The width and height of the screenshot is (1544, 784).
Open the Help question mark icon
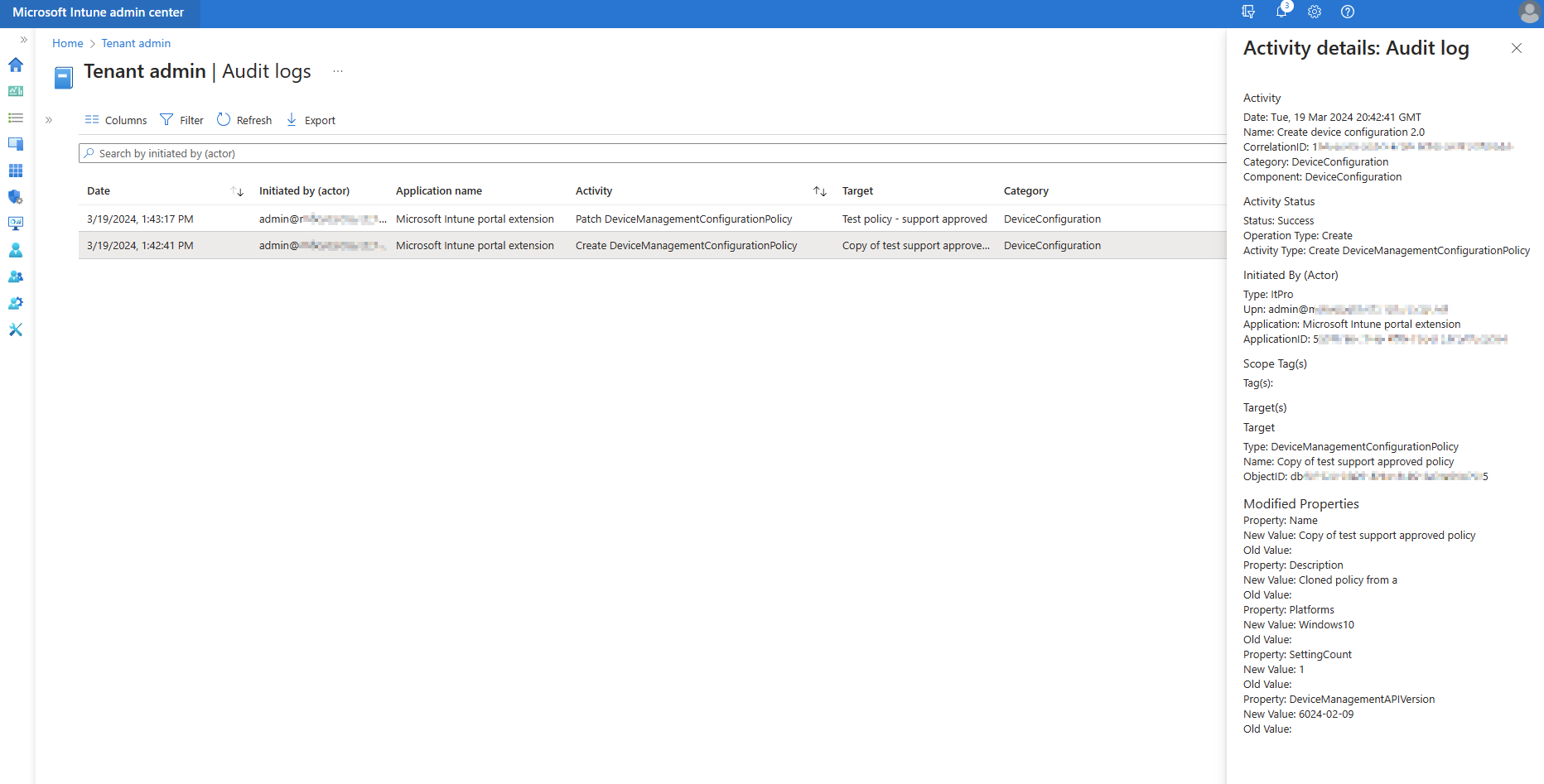coord(1348,12)
